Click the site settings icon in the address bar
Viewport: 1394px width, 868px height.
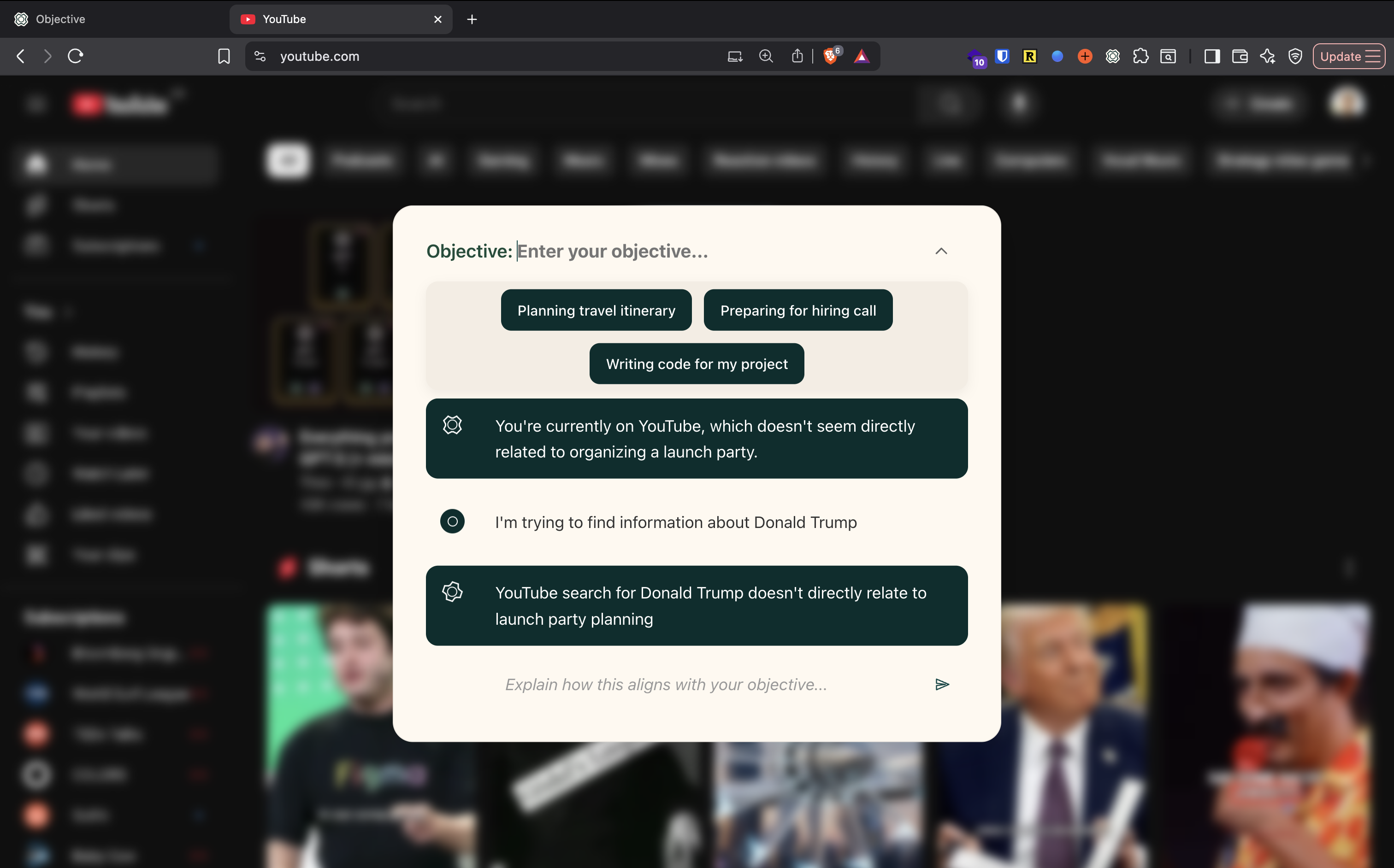coord(260,56)
